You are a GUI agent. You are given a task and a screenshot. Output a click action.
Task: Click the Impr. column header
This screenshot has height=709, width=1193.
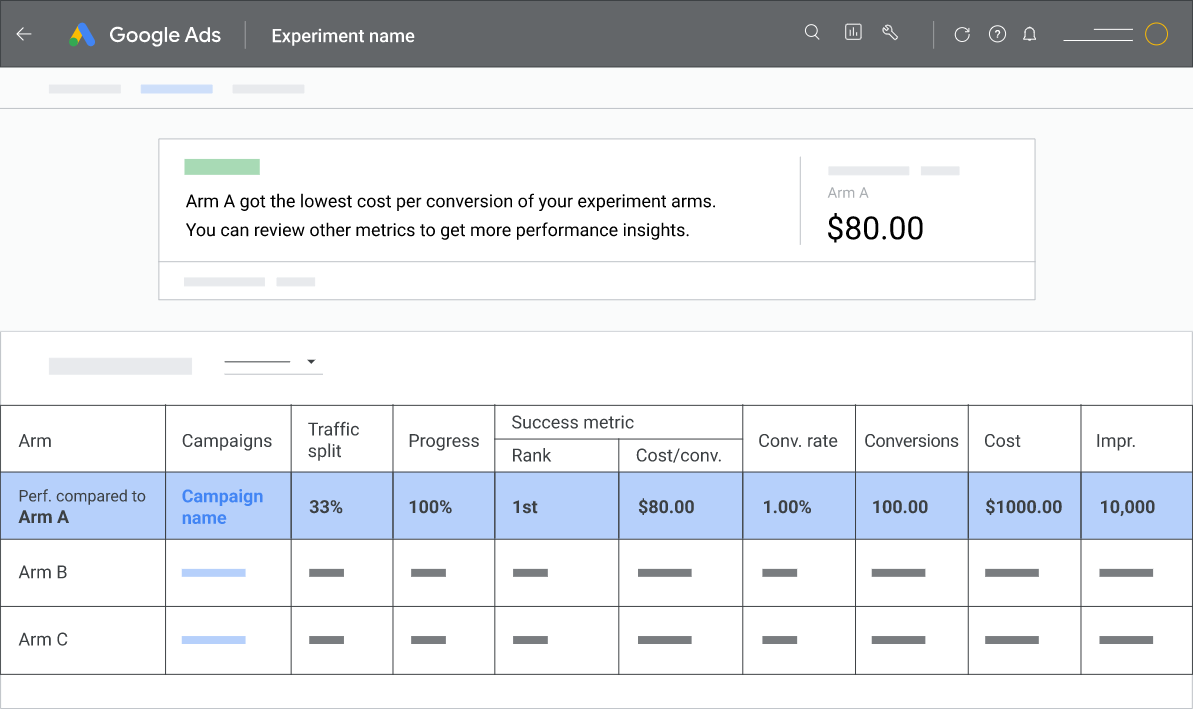click(1115, 441)
